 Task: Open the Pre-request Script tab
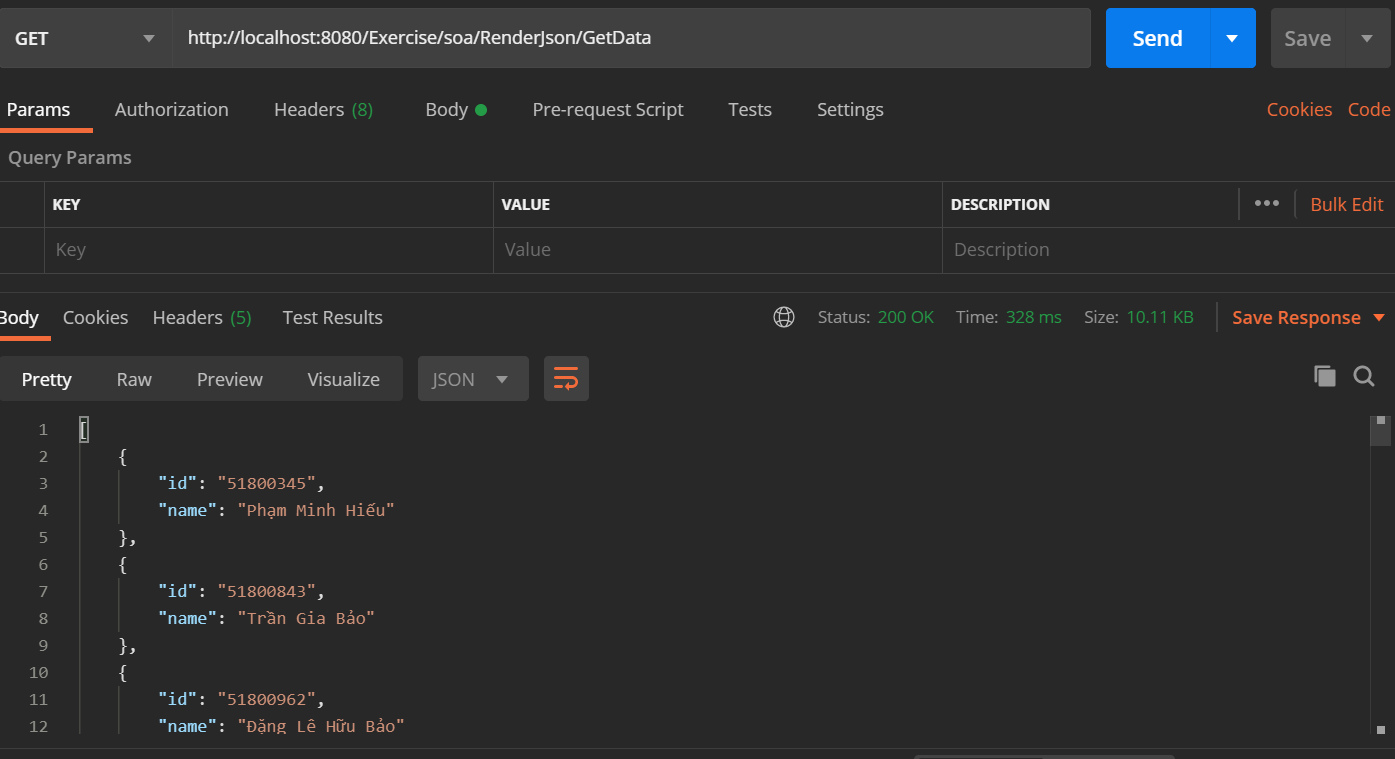click(x=607, y=109)
